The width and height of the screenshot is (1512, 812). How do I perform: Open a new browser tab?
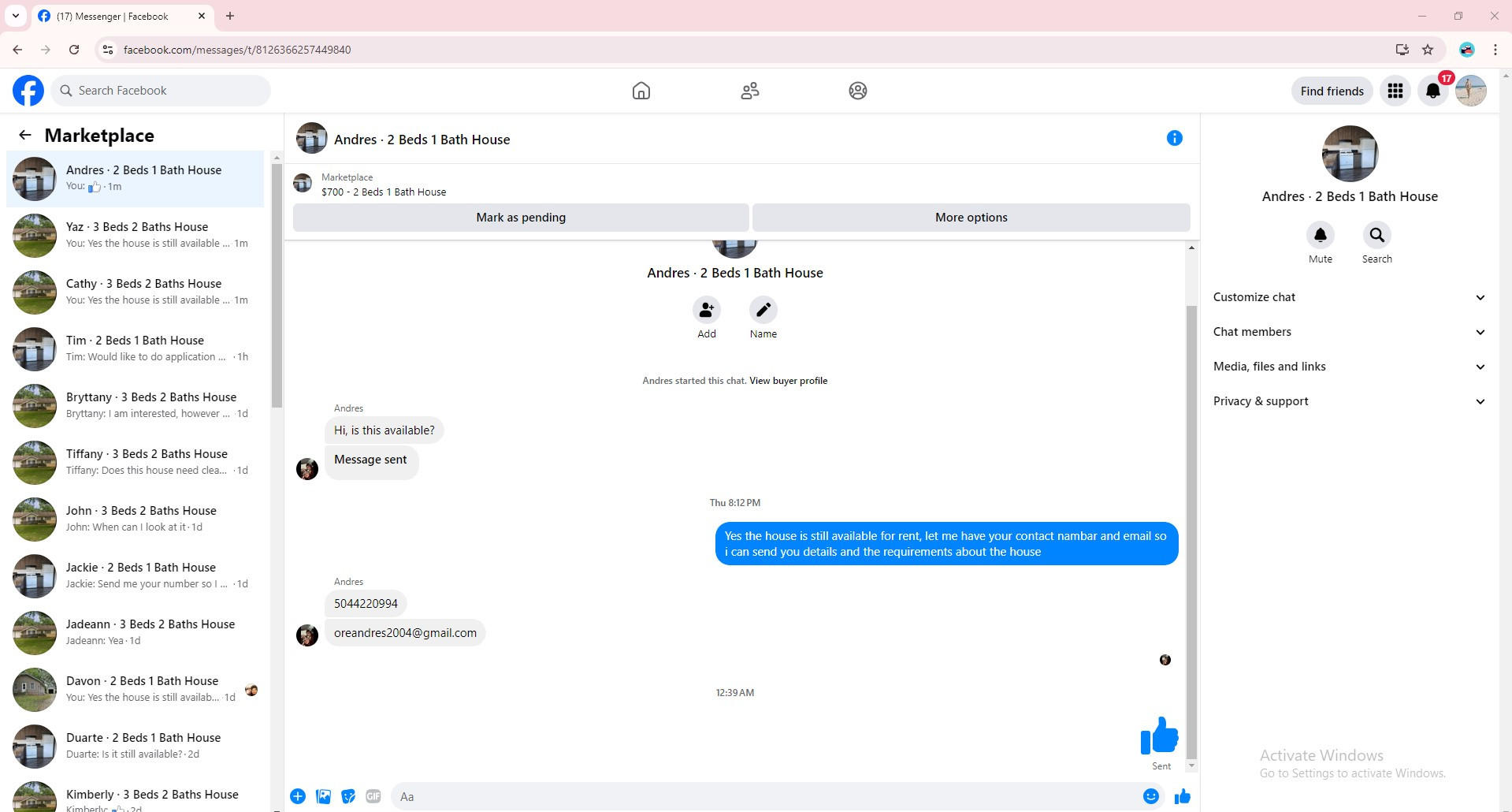click(x=230, y=16)
